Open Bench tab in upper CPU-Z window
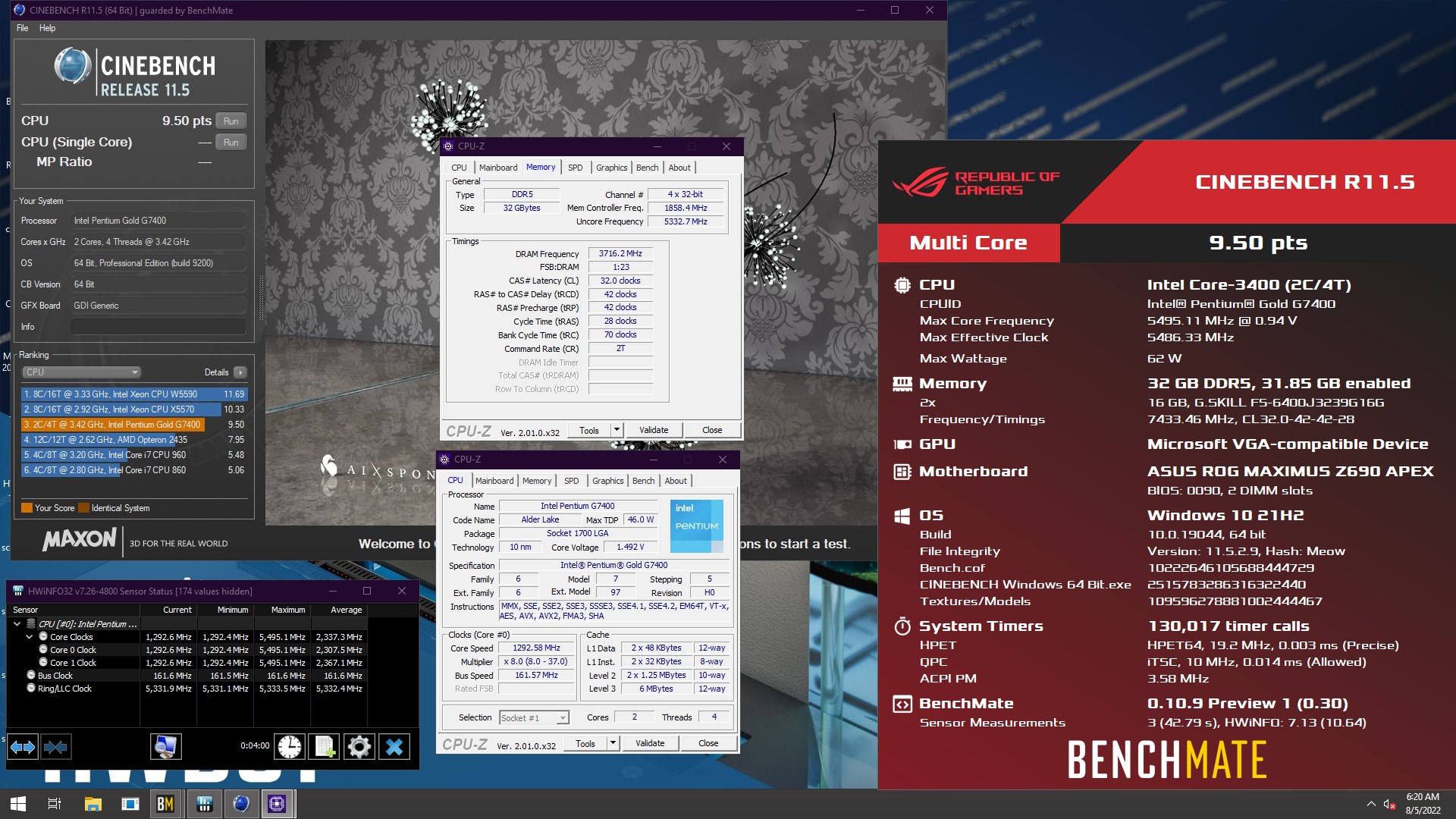Screen dimensions: 1456x819 647,168
